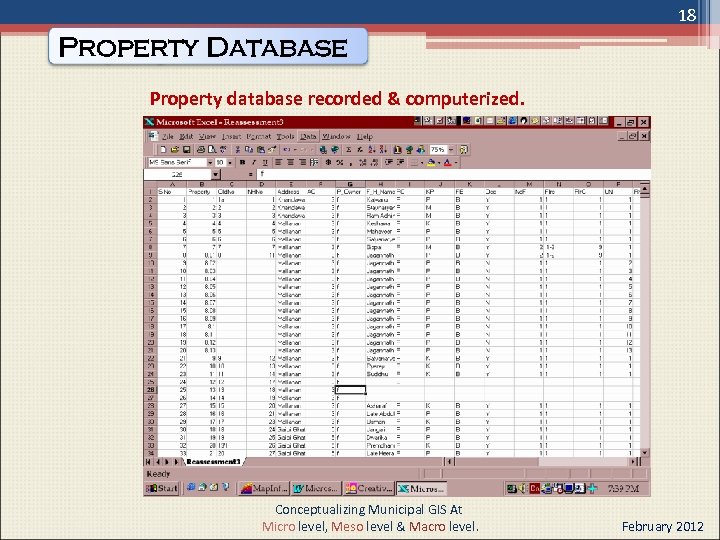Select the Format Painter brush
Viewport: 720px width, 540px height.
coord(272,150)
